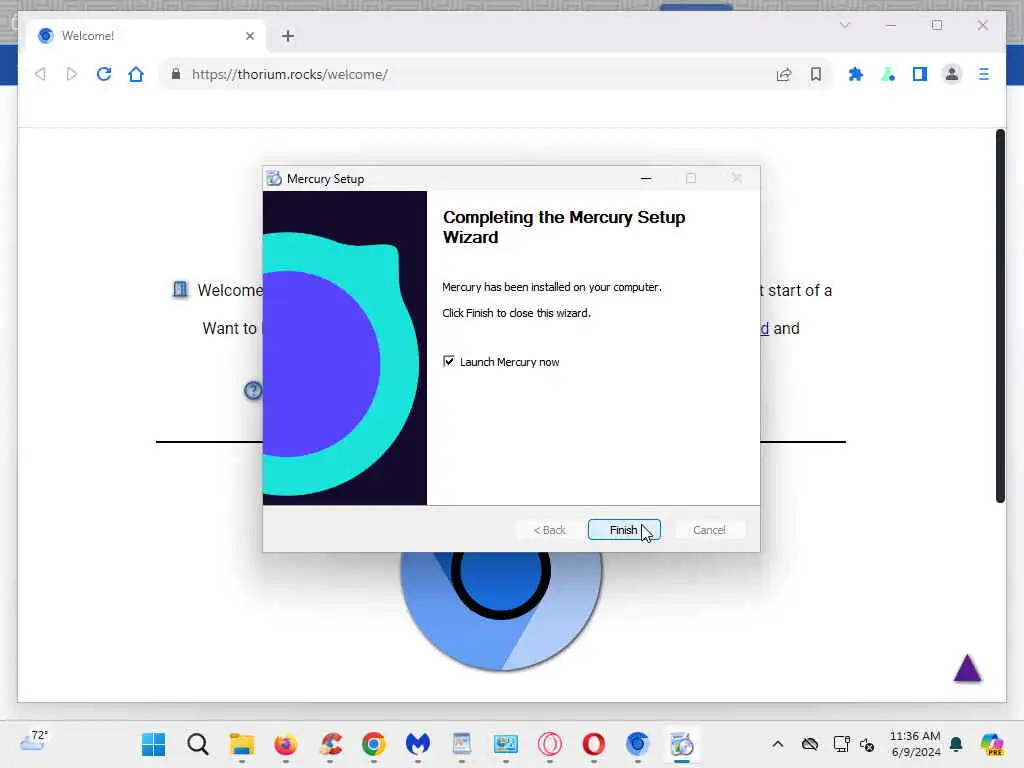
Task: Open clock showing 11:36 AM
Action: click(915, 744)
